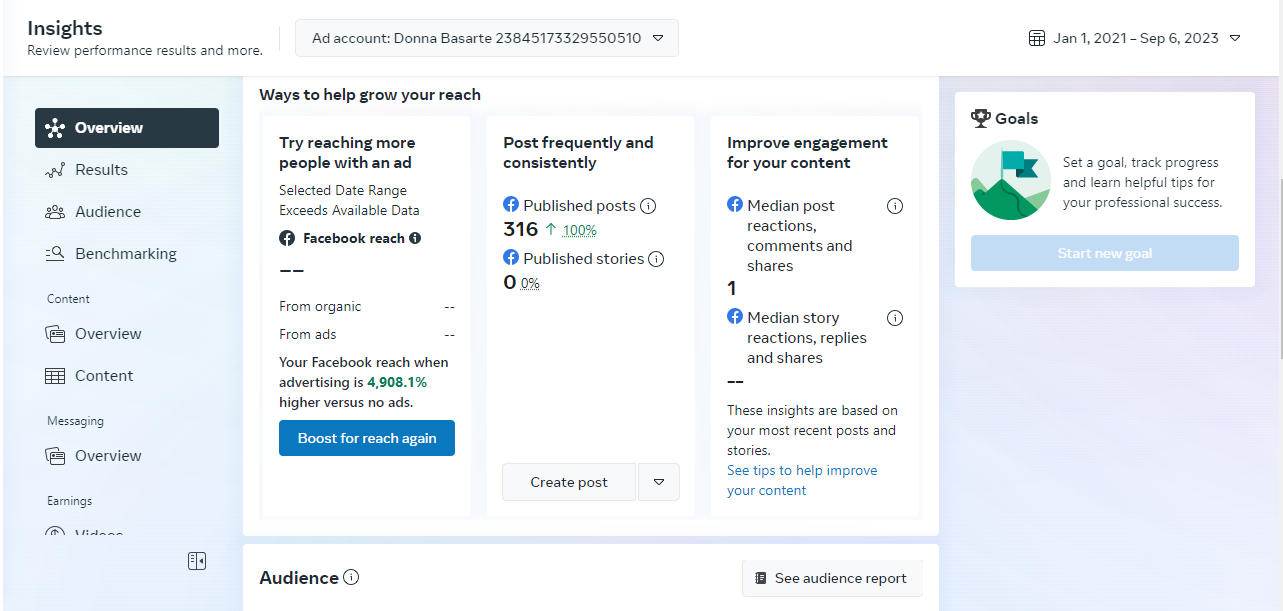Click the See audience report button

point(832,578)
